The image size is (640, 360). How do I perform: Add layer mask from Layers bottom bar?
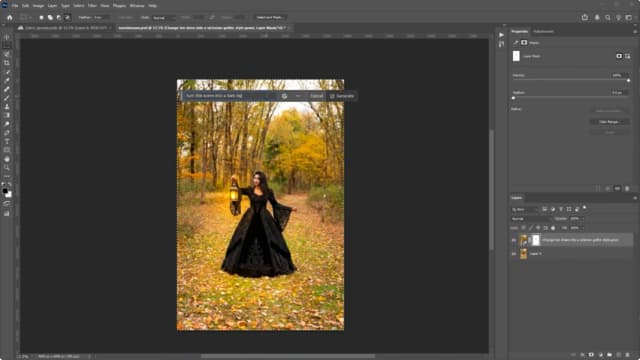tap(591, 355)
